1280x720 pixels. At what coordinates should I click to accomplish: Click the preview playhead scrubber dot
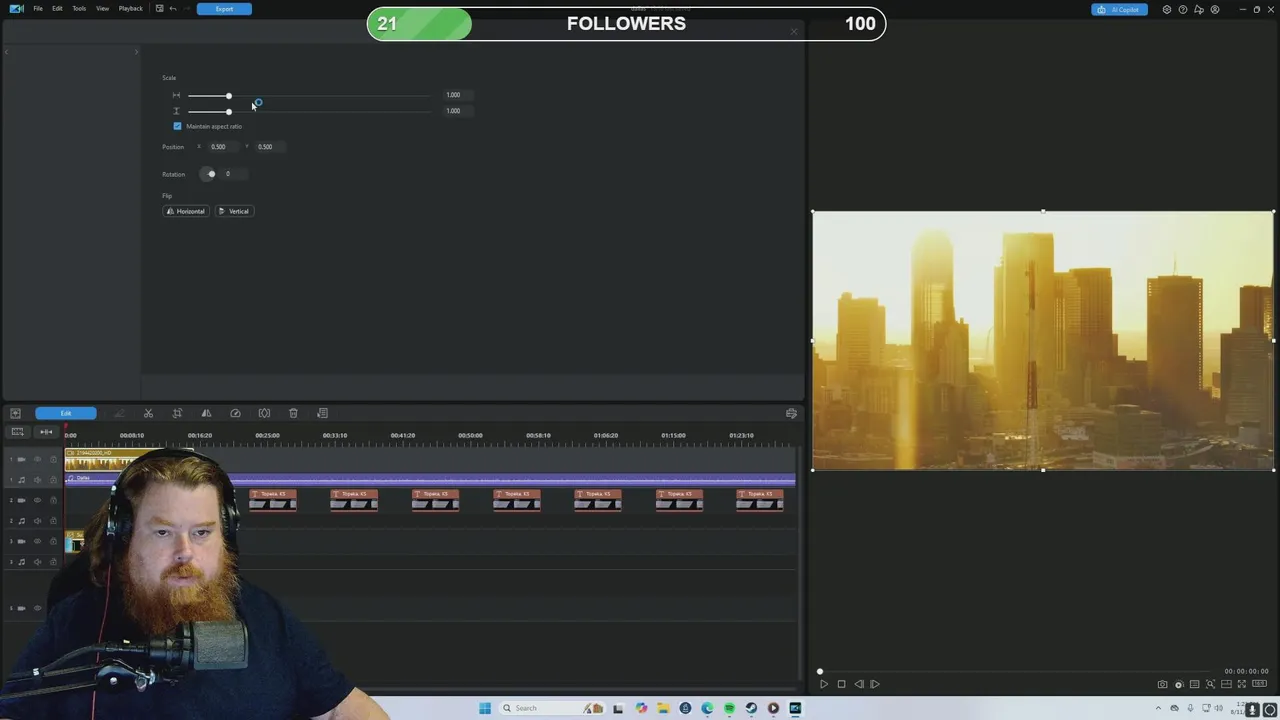820,672
